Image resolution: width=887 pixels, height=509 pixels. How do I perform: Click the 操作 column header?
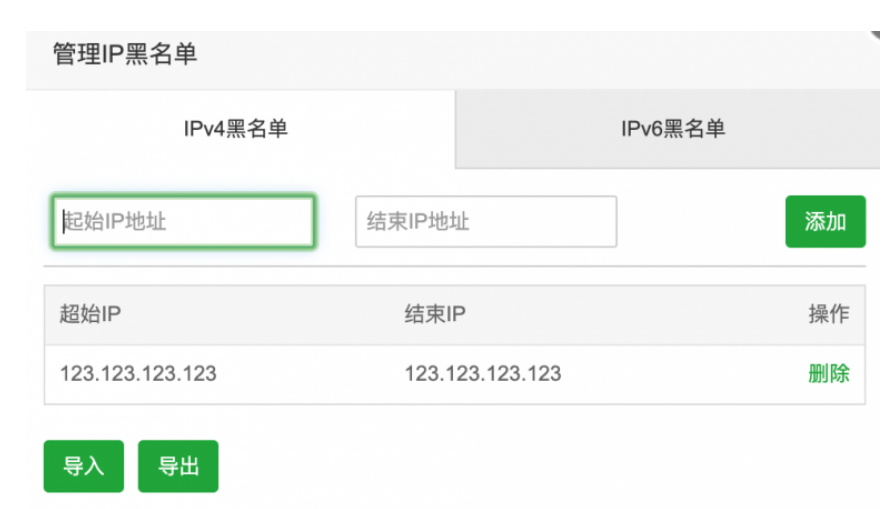tap(828, 314)
